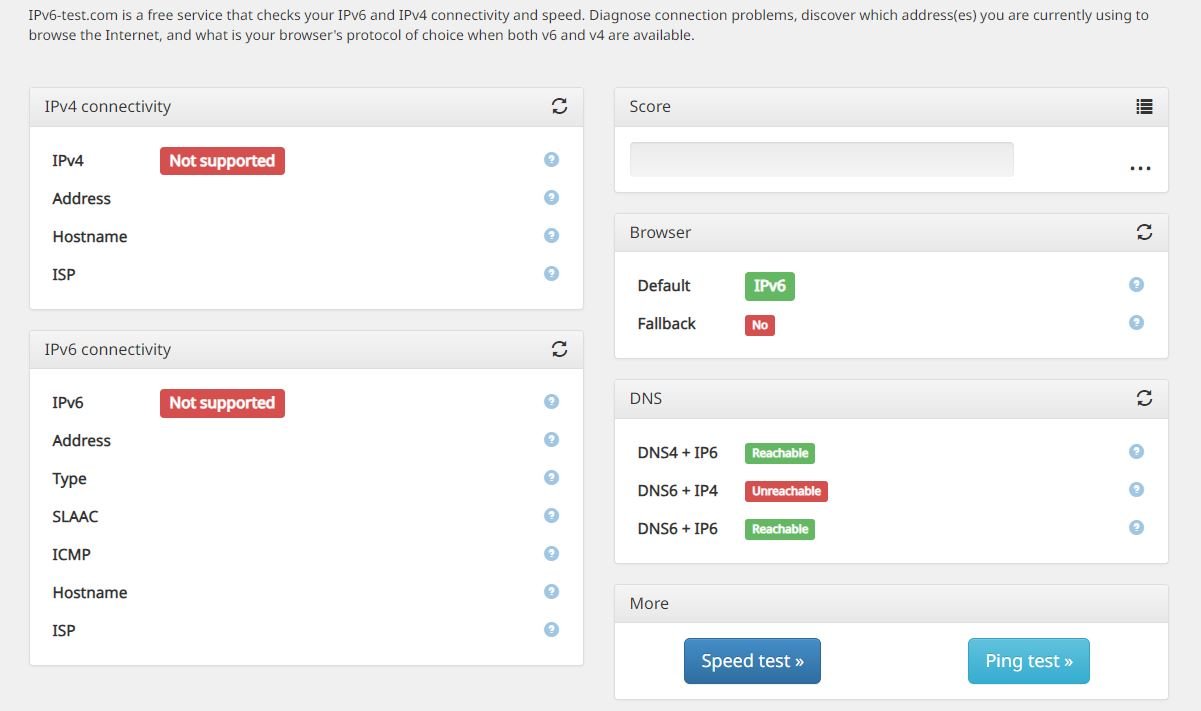Open help for Browser Fallback
Screen dimensions: 1201x711
(x=1136, y=323)
